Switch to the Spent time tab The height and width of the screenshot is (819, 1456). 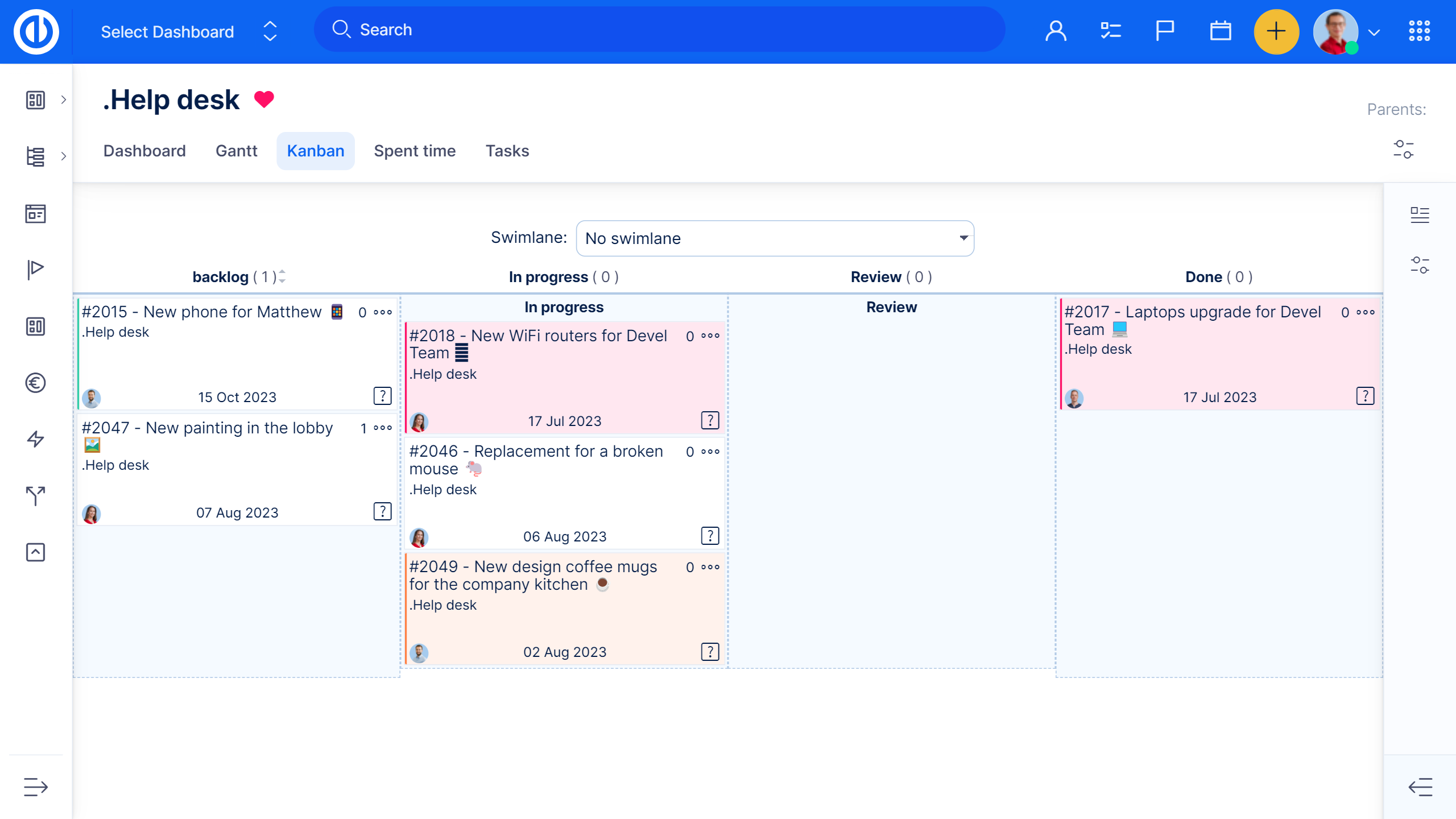pyautogui.click(x=415, y=151)
